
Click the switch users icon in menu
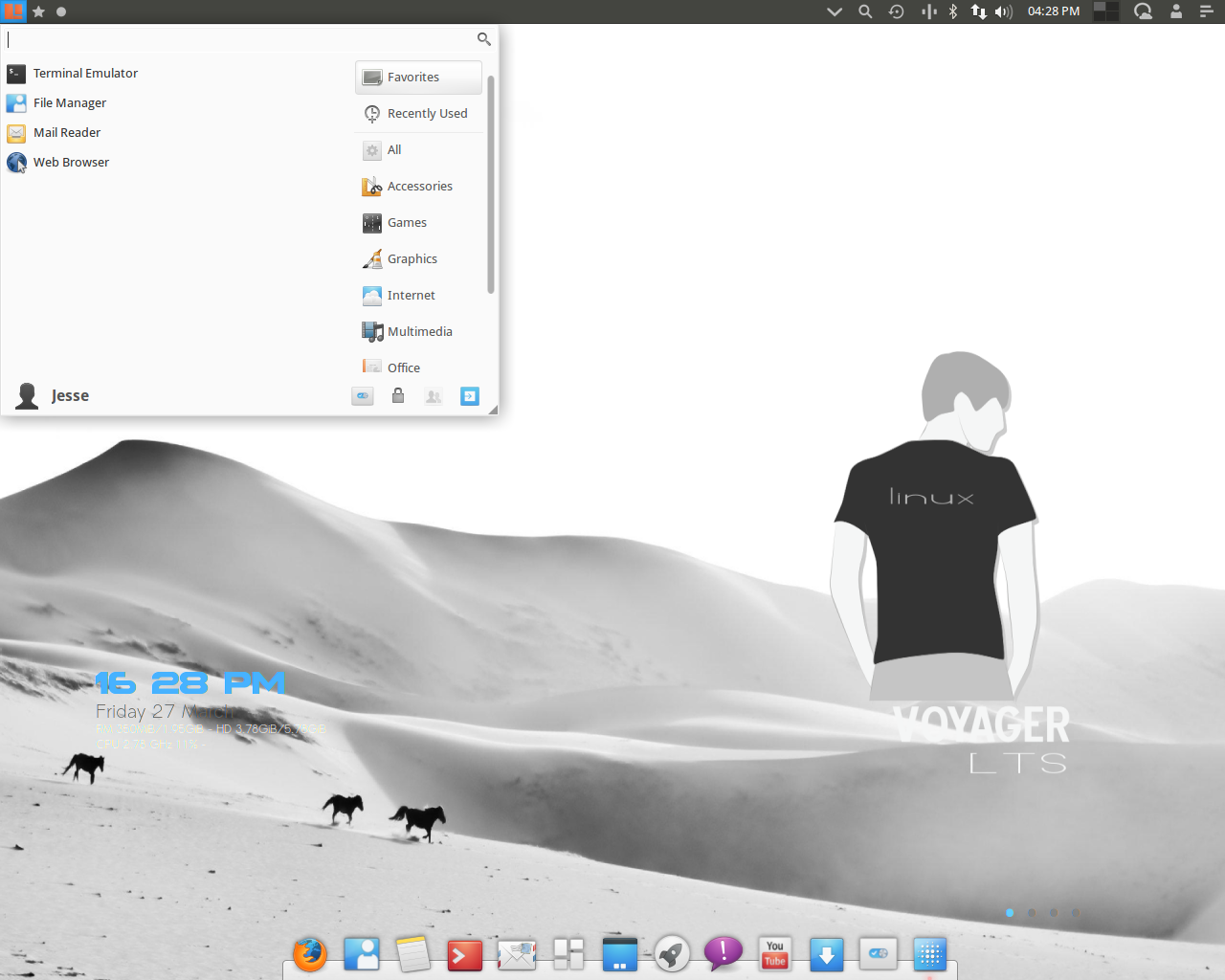[434, 396]
